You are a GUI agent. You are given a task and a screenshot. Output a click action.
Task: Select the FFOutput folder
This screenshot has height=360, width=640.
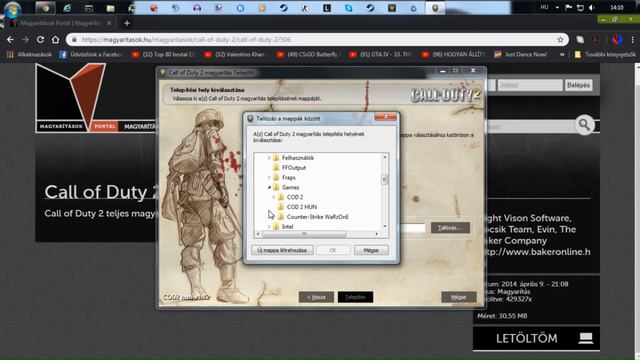pos(294,167)
